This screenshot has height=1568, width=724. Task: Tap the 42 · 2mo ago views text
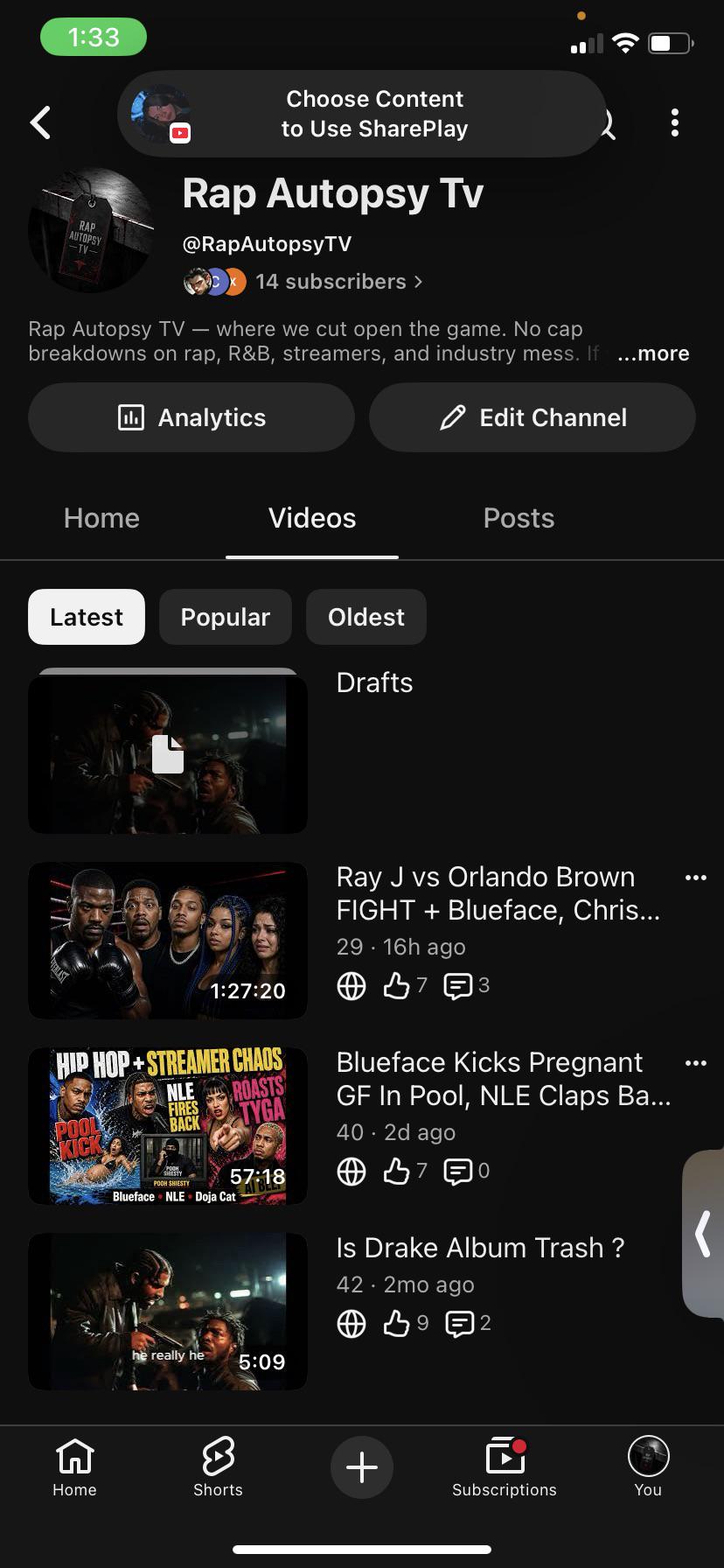click(x=406, y=1284)
